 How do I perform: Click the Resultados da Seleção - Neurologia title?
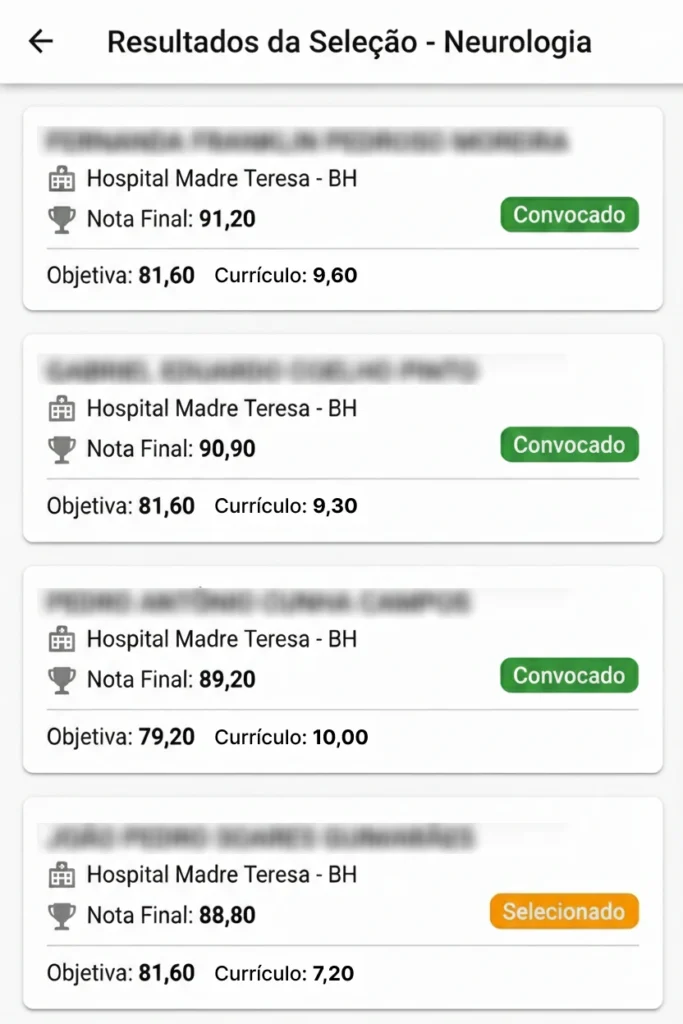[349, 42]
